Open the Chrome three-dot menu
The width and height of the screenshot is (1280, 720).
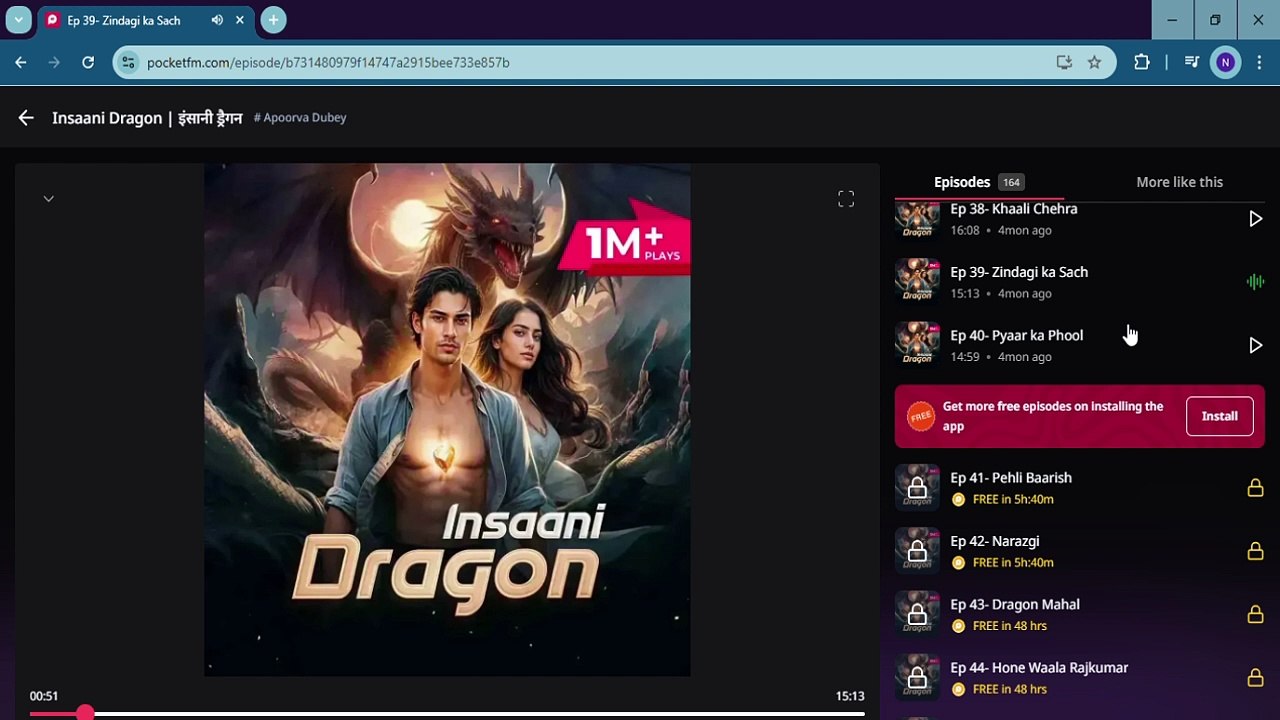click(x=1257, y=62)
